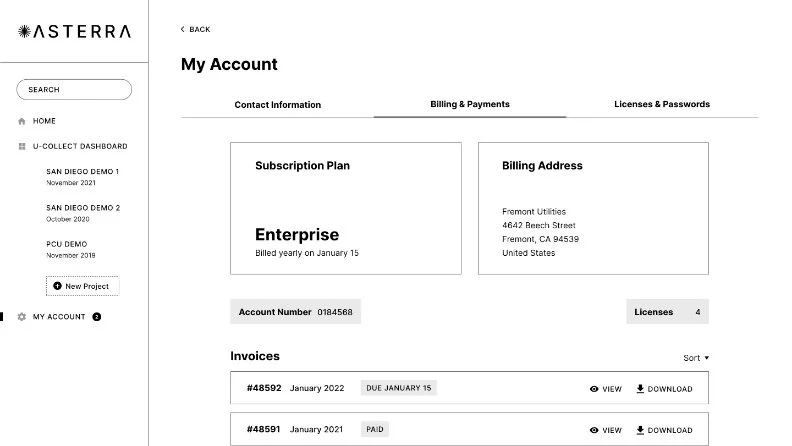The width and height of the screenshot is (792, 446).
Task: Open the Licenses & Passwords tab
Action: [661, 104]
